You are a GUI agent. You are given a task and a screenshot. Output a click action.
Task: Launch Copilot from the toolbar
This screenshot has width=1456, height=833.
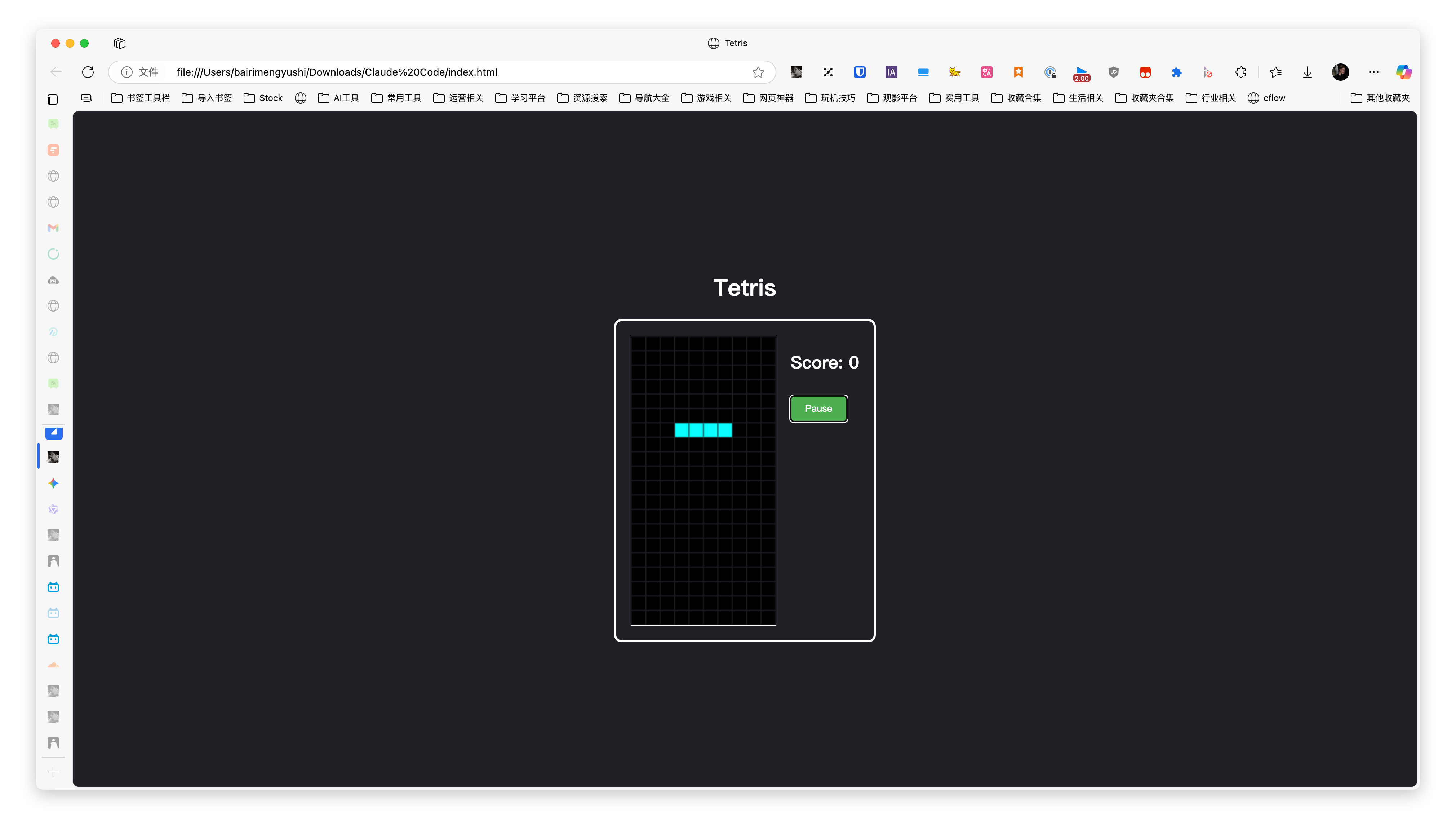pos(1404,72)
